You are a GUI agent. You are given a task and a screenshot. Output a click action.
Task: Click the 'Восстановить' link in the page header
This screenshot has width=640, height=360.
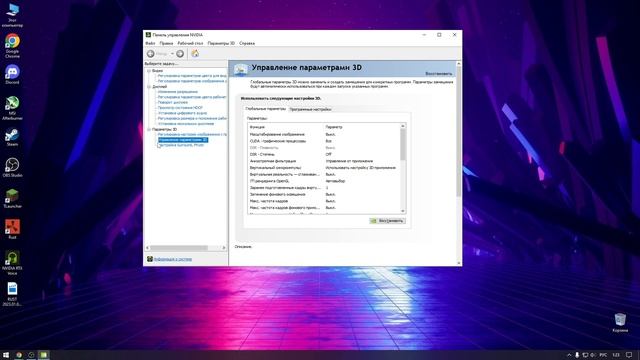pos(439,74)
